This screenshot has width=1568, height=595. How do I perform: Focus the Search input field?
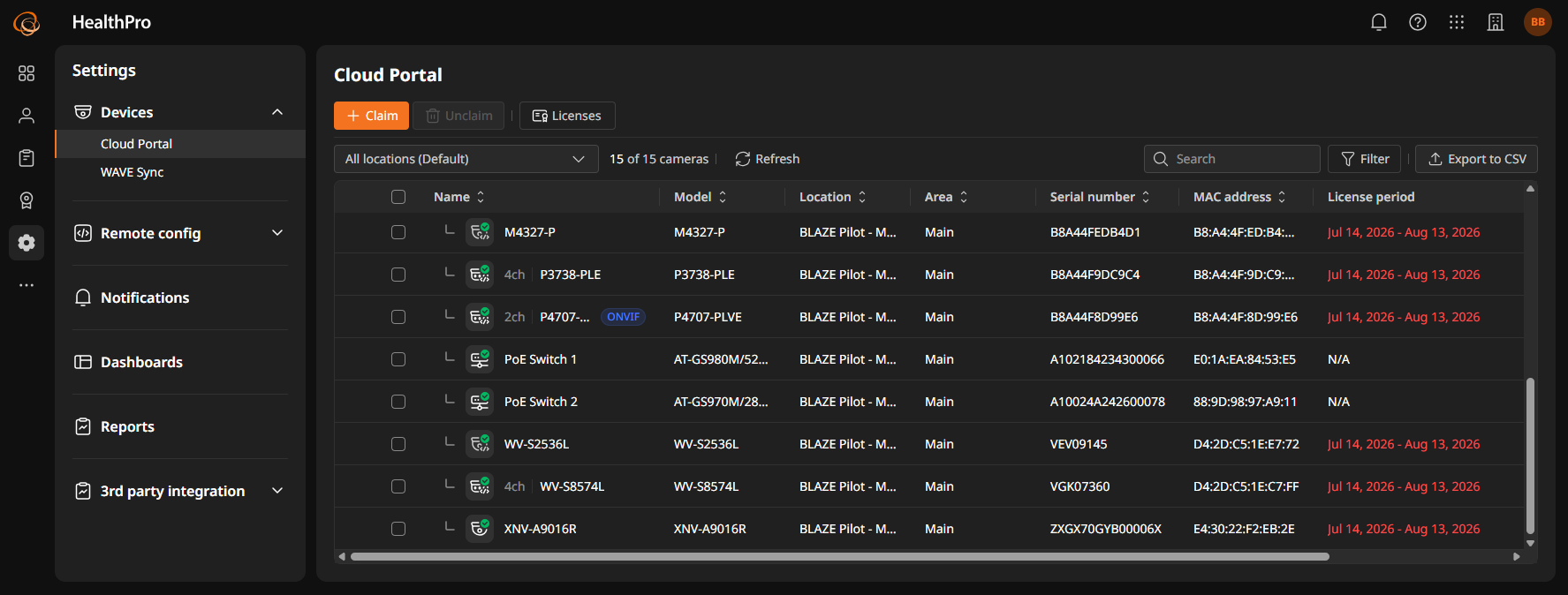[1231, 159]
